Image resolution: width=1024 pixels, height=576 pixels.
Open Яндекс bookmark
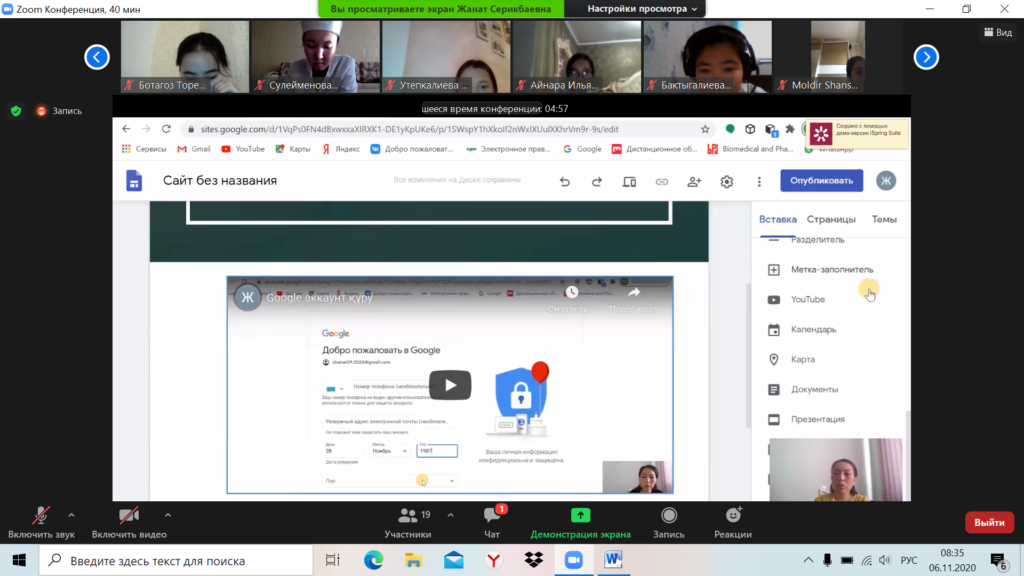coord(341,149)
